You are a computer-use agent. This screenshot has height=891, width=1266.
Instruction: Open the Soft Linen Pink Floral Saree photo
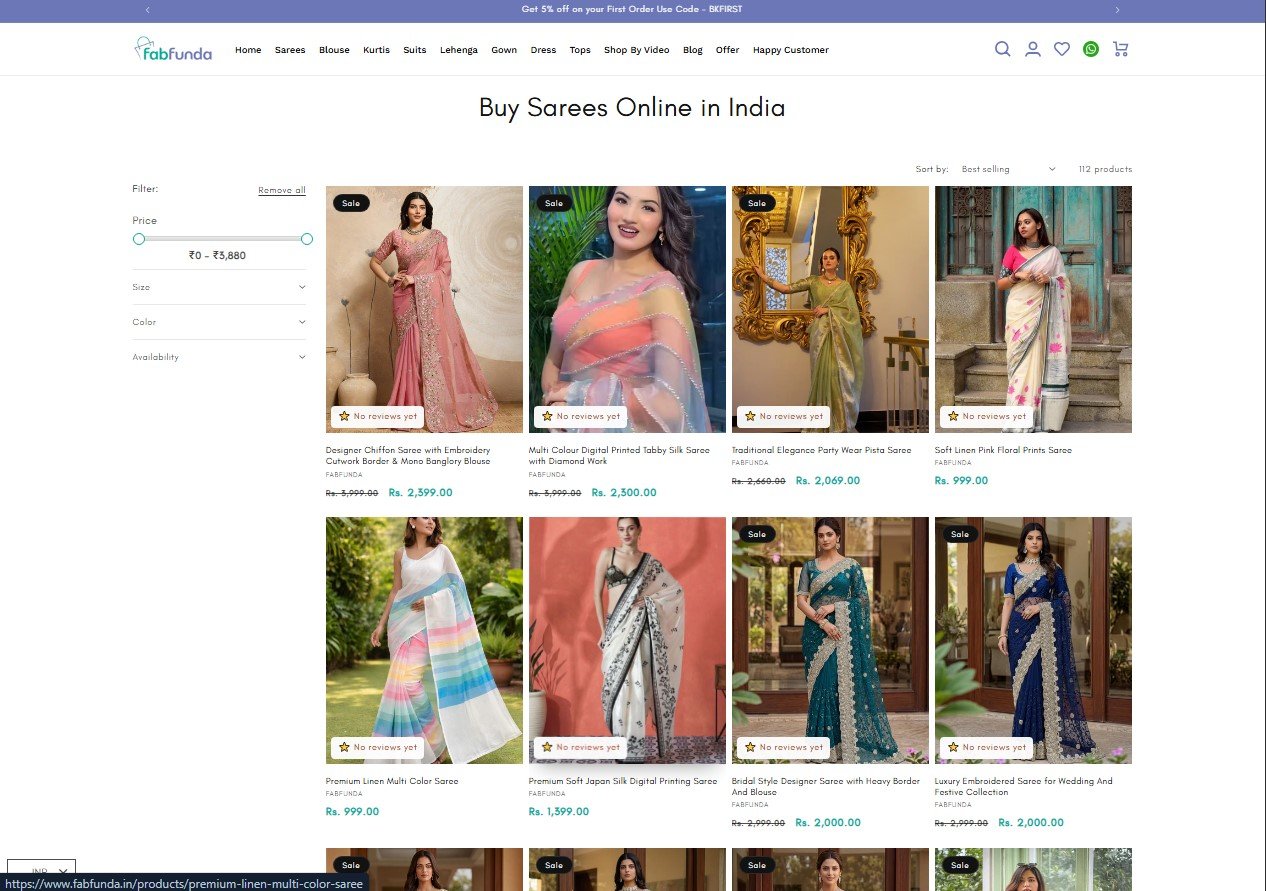click(x=1033, y=309)
